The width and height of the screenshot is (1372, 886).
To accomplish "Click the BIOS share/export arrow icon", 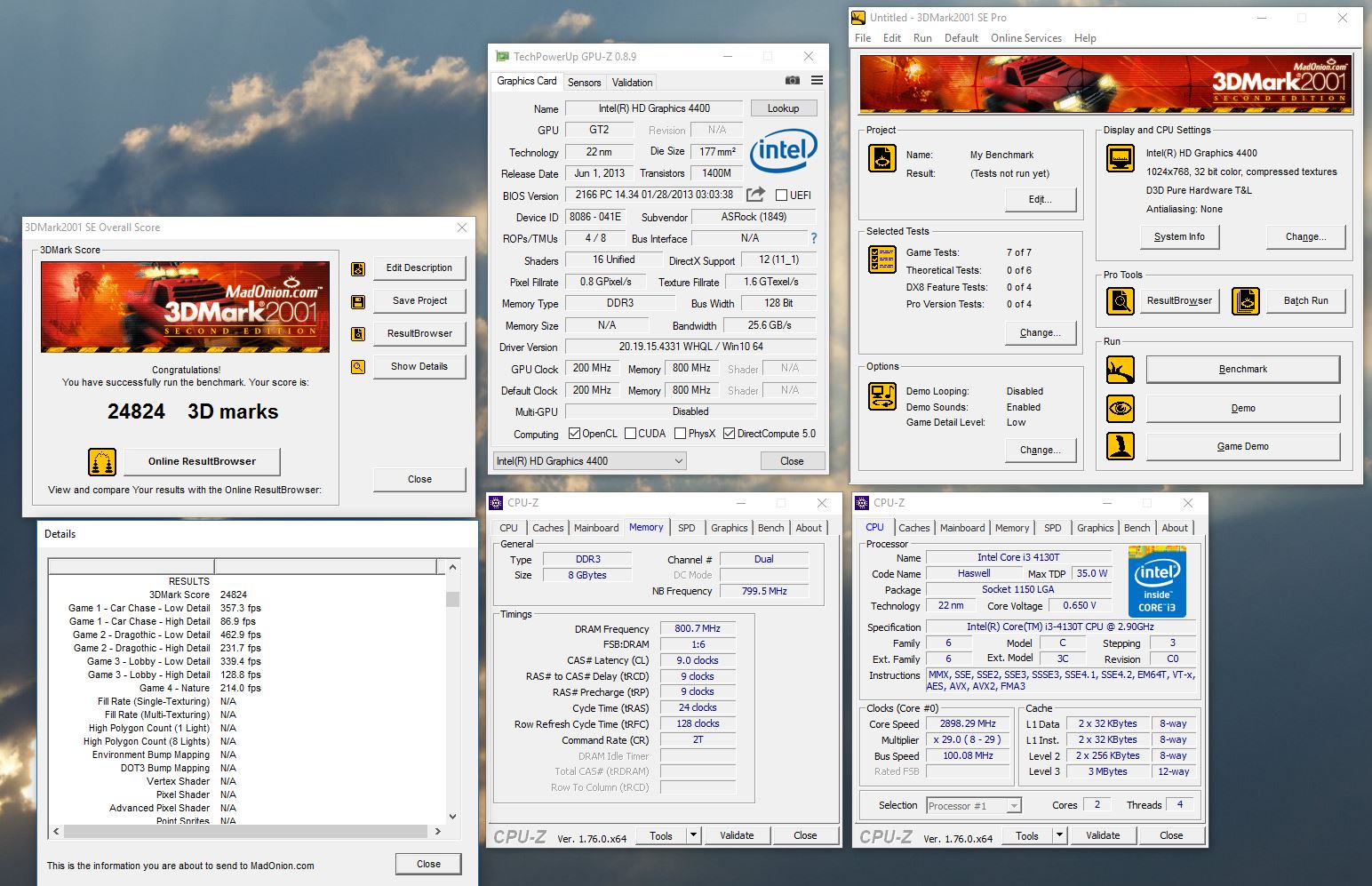I will (755, 195).
